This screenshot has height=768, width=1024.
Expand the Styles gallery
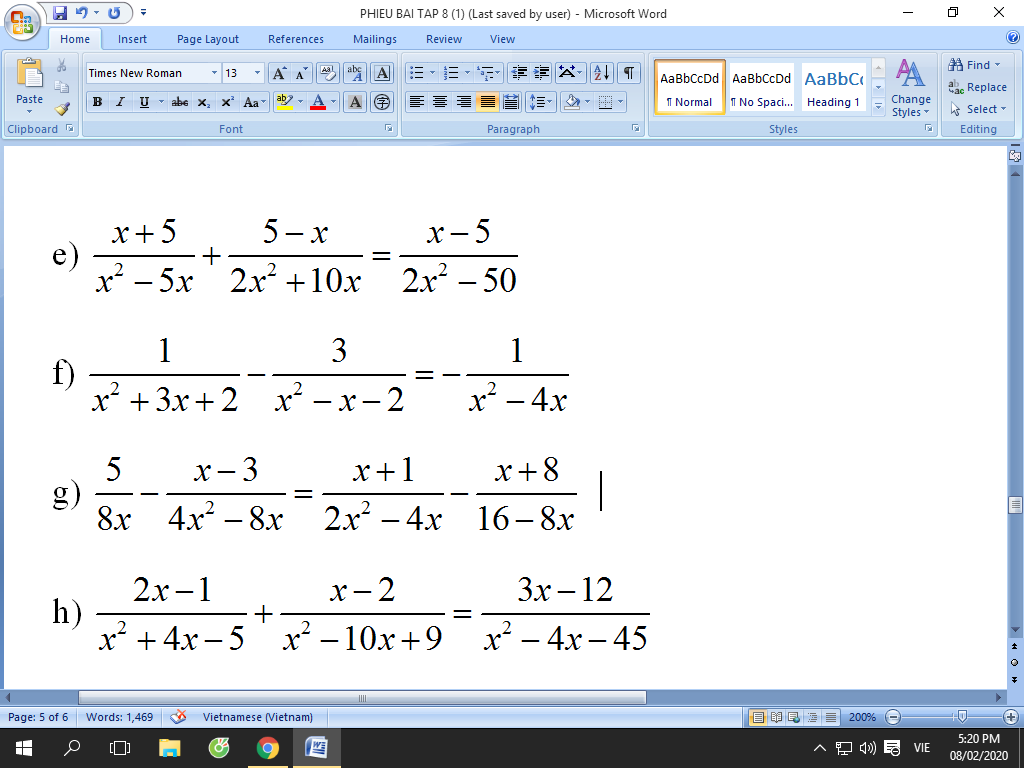(x=878, y=106)
